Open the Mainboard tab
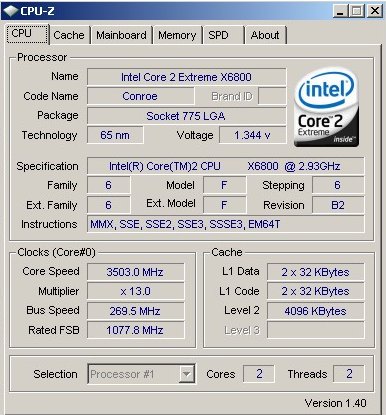 pyautogui.click(x=122, y=35)
